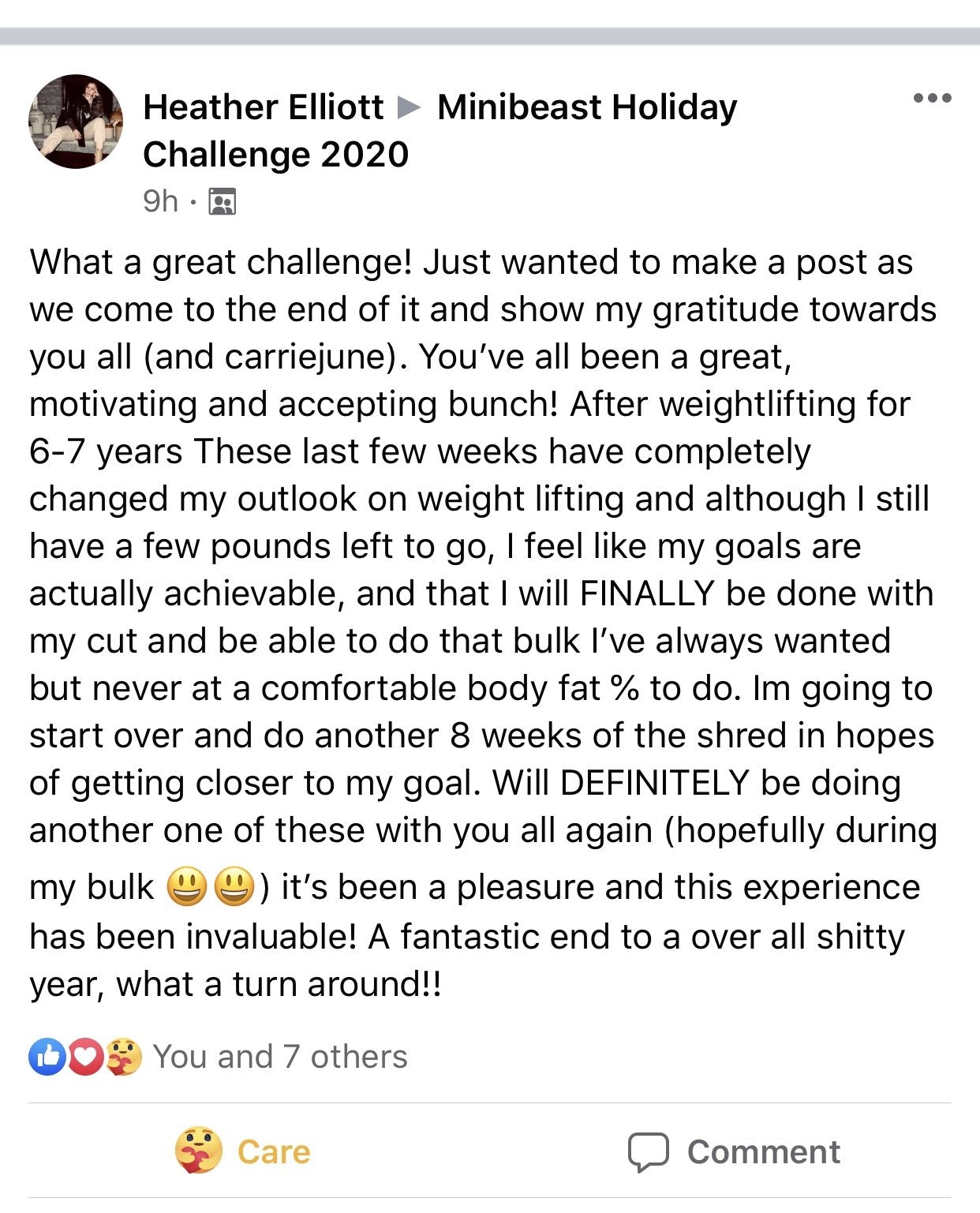Tap the "Comment" label text

pos(763,1152)
